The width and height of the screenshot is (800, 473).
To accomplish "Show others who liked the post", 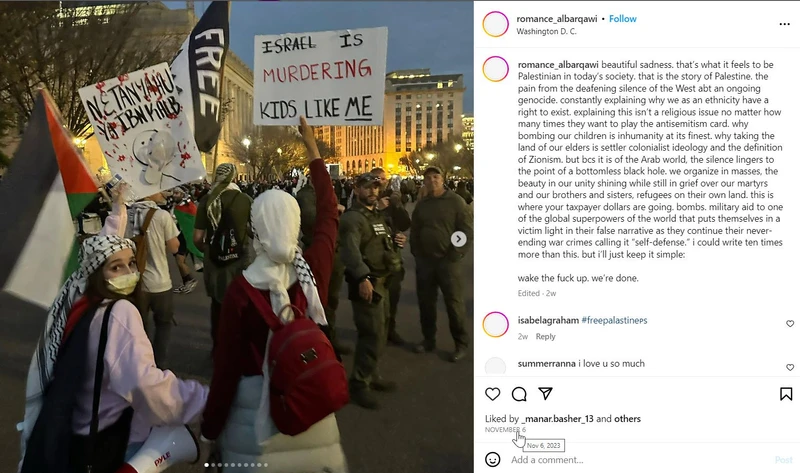I will (627, 419).
